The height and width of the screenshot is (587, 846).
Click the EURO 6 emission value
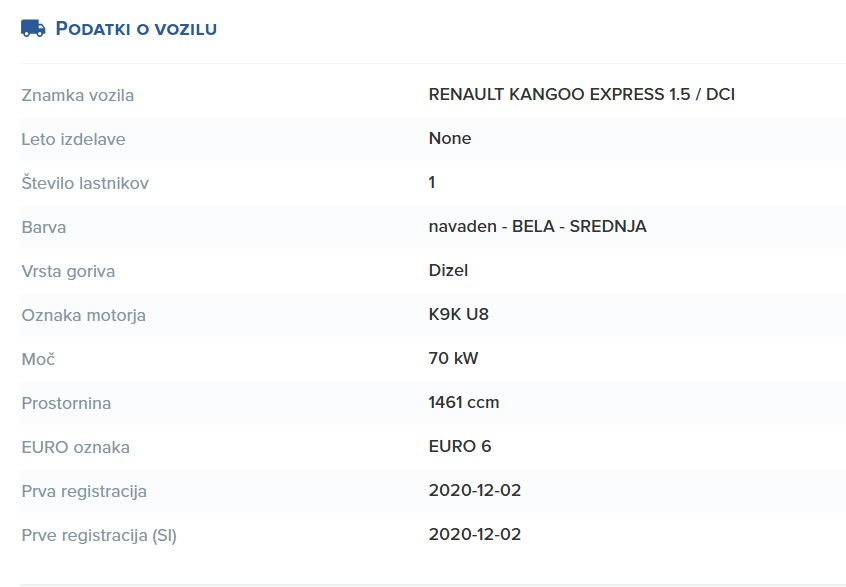pos(459,447)
